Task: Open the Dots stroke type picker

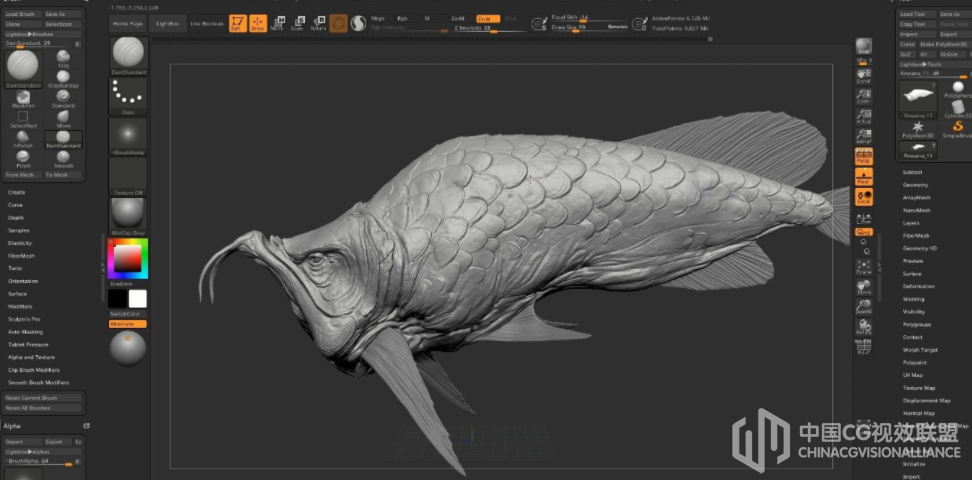Action: (128, 96)
